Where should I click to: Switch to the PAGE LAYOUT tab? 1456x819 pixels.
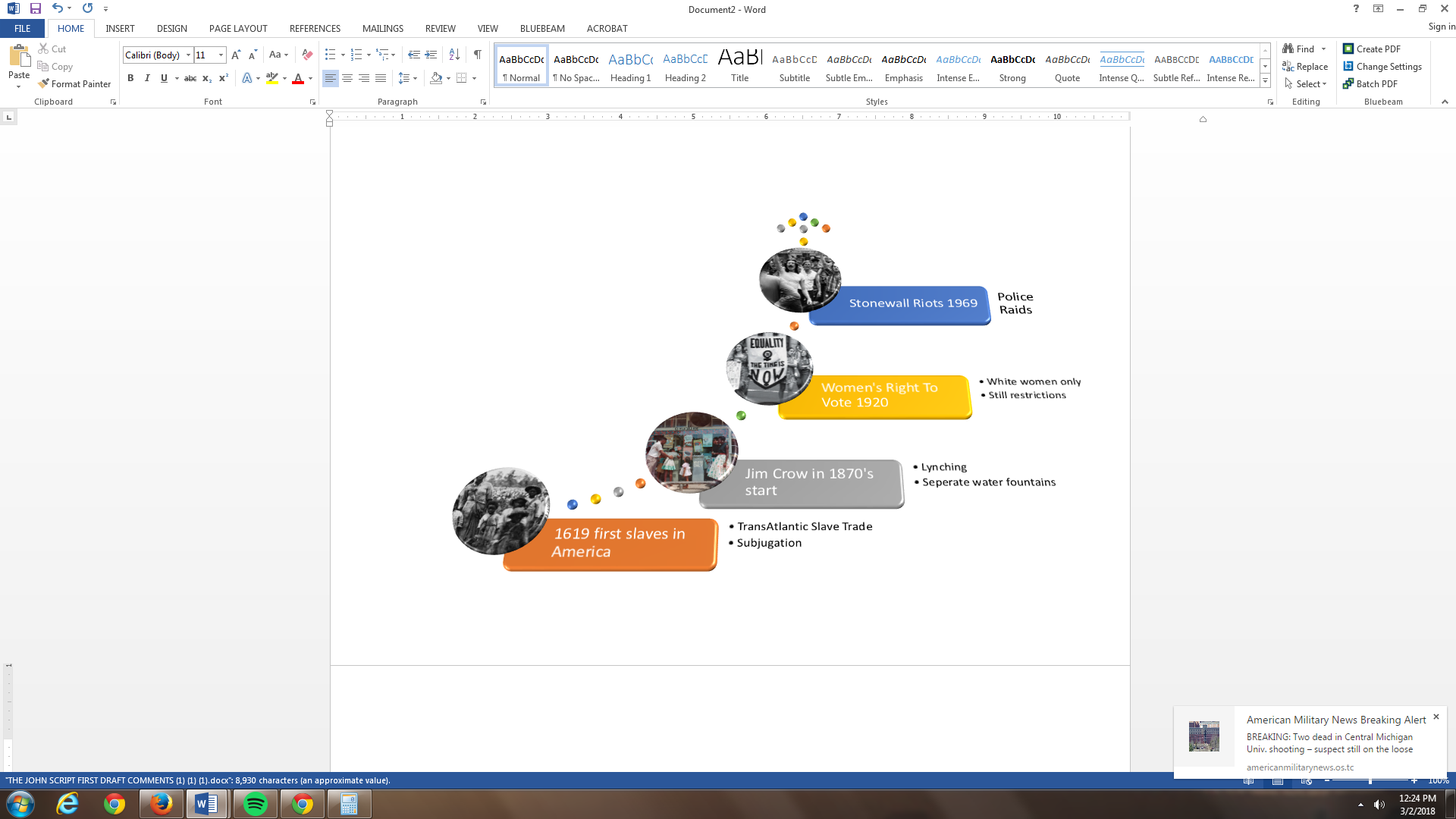[238, 29]
